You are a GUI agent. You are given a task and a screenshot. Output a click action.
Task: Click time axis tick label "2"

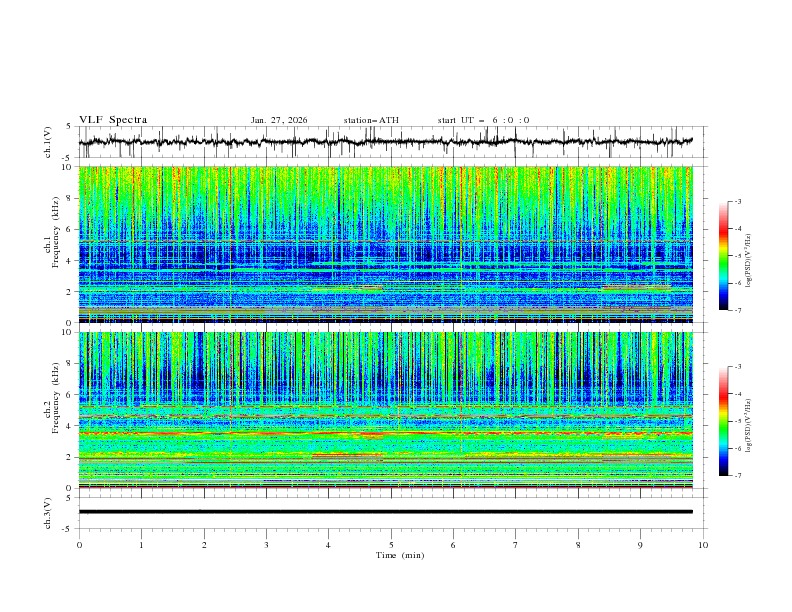tap(204, 545)
